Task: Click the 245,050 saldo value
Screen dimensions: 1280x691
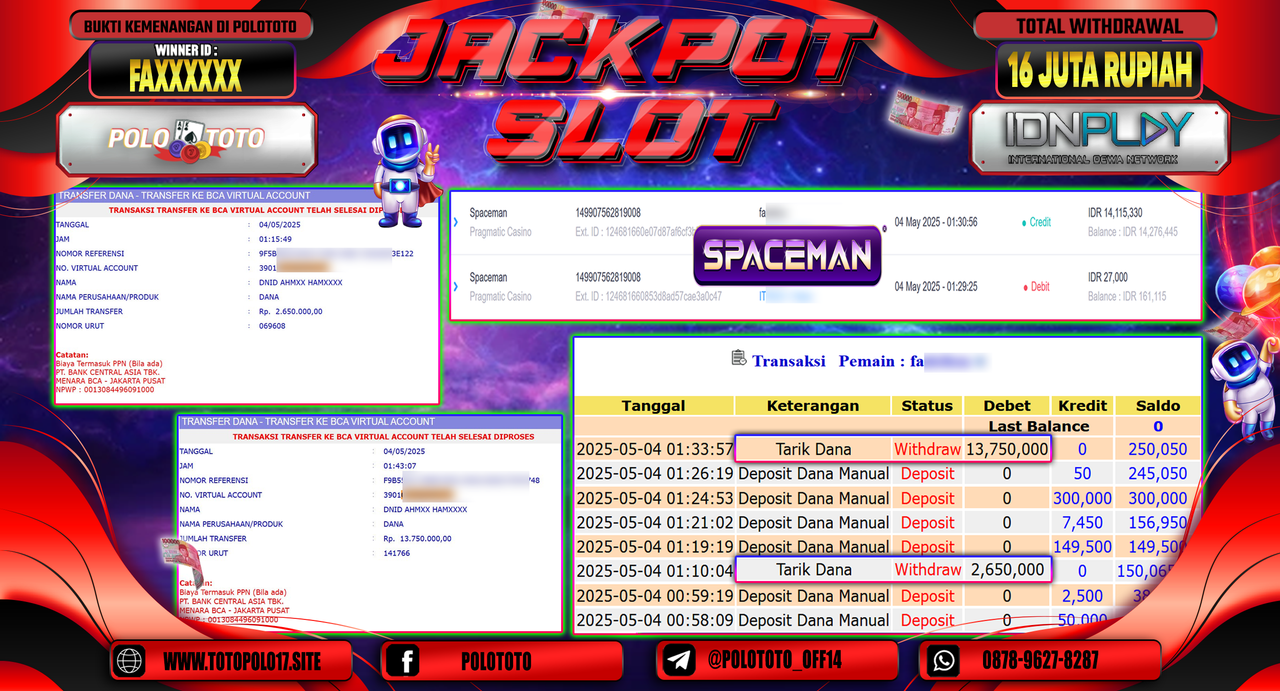Action: pyautogui.click(x=1158, y=474)
